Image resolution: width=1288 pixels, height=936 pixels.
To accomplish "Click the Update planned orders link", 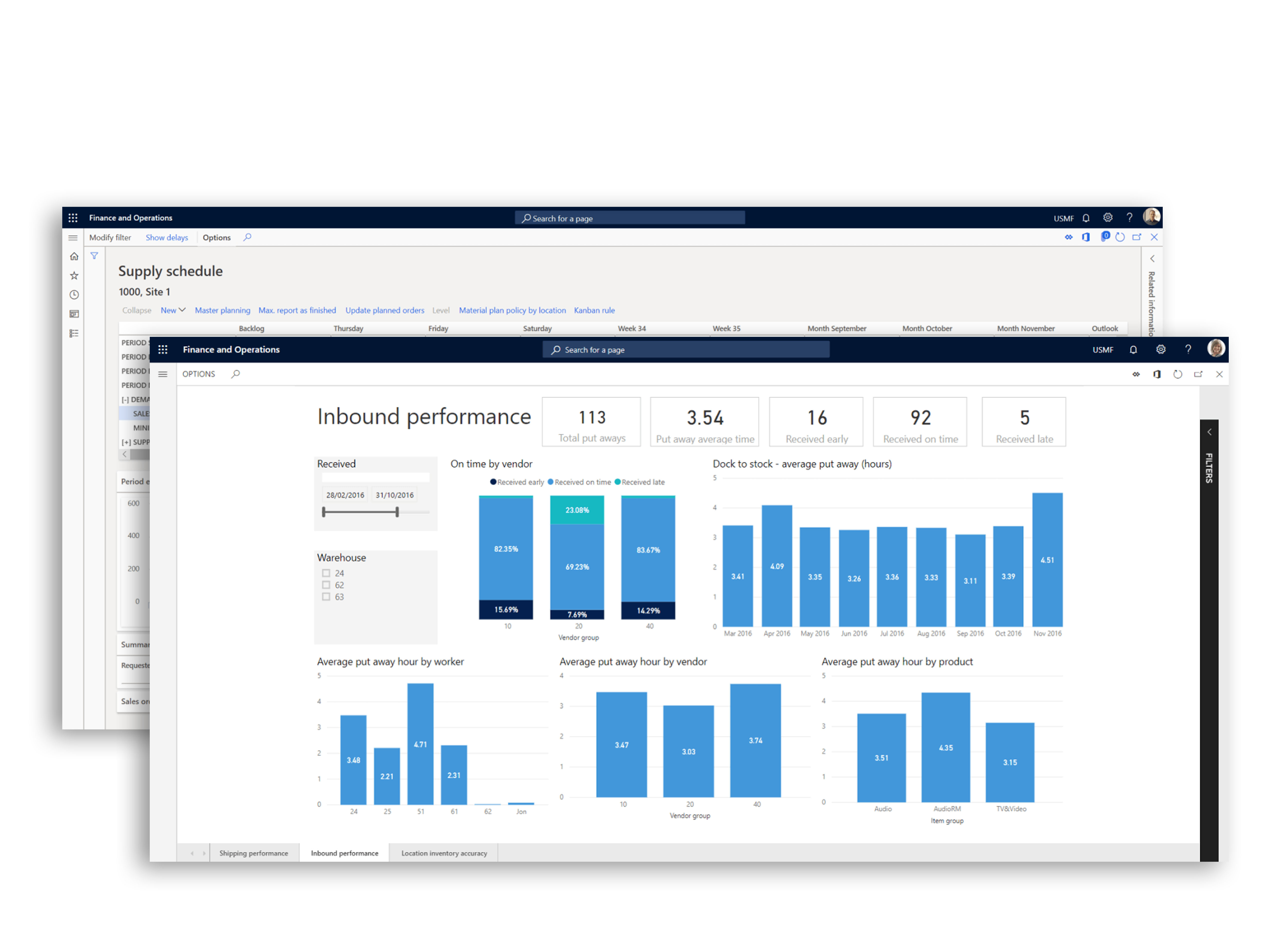I will point(384,310).
